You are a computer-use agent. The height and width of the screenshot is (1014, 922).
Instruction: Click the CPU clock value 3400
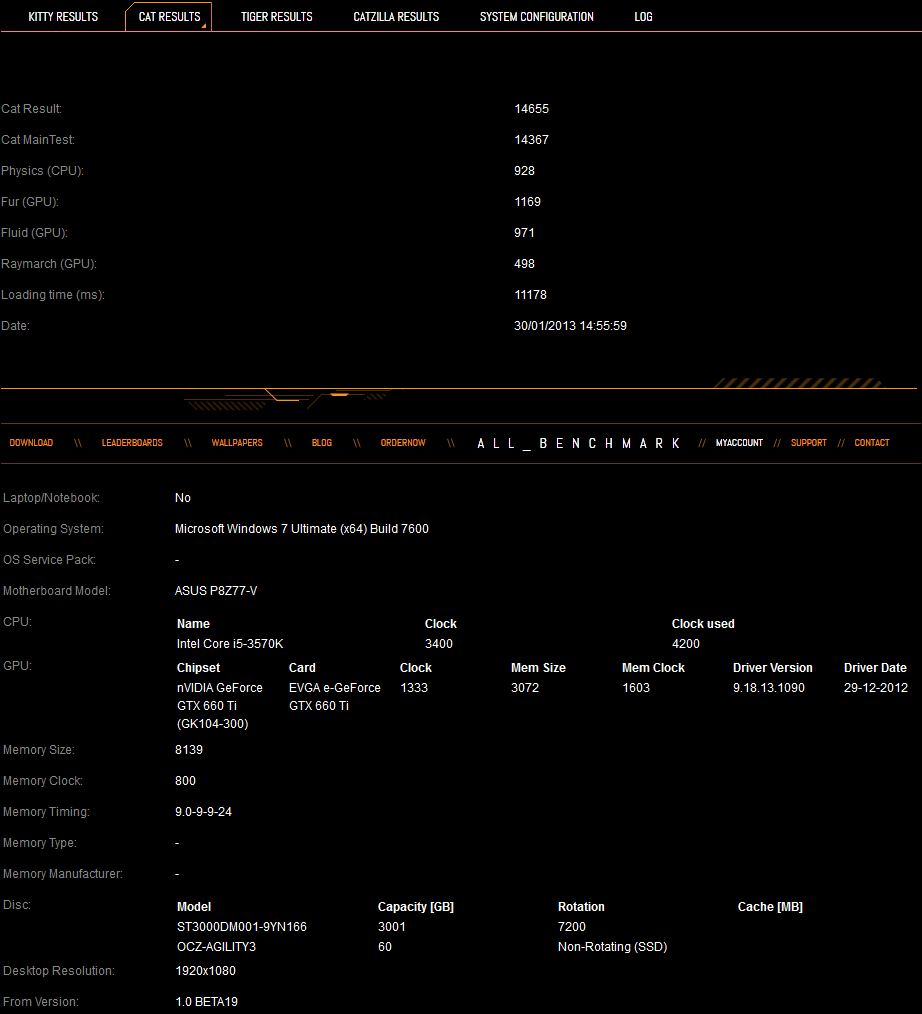pos(438,644)
